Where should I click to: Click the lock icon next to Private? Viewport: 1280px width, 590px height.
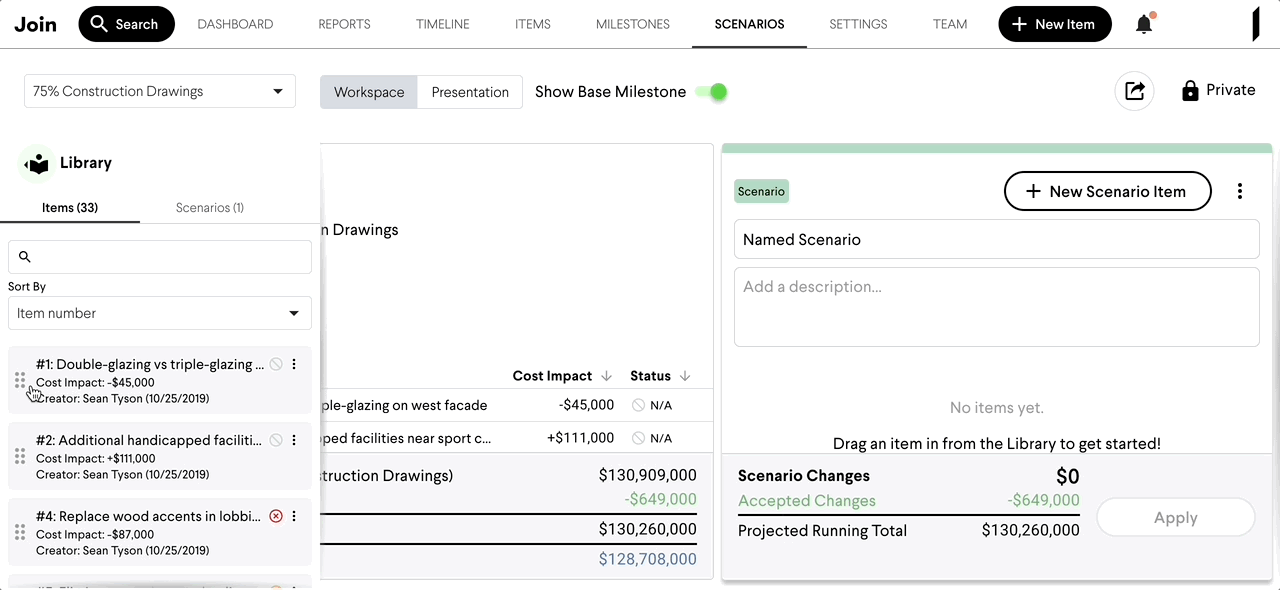click(1189, 90)
